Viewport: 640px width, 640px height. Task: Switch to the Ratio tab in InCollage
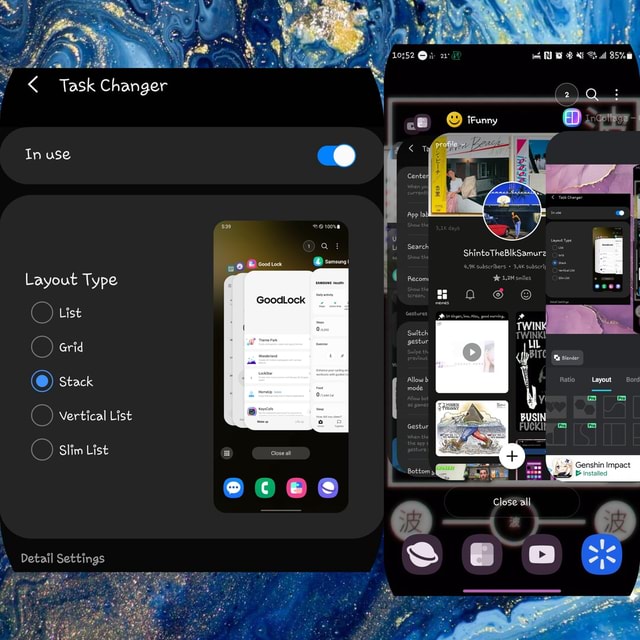click(567, 380)
